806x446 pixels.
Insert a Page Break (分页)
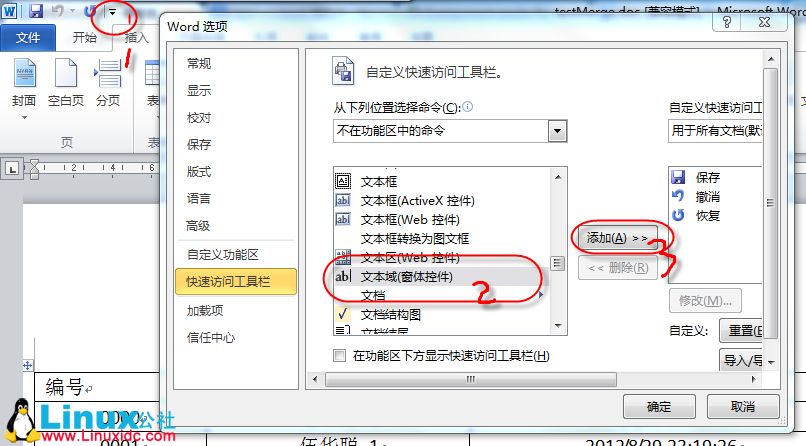coord(108,82)
